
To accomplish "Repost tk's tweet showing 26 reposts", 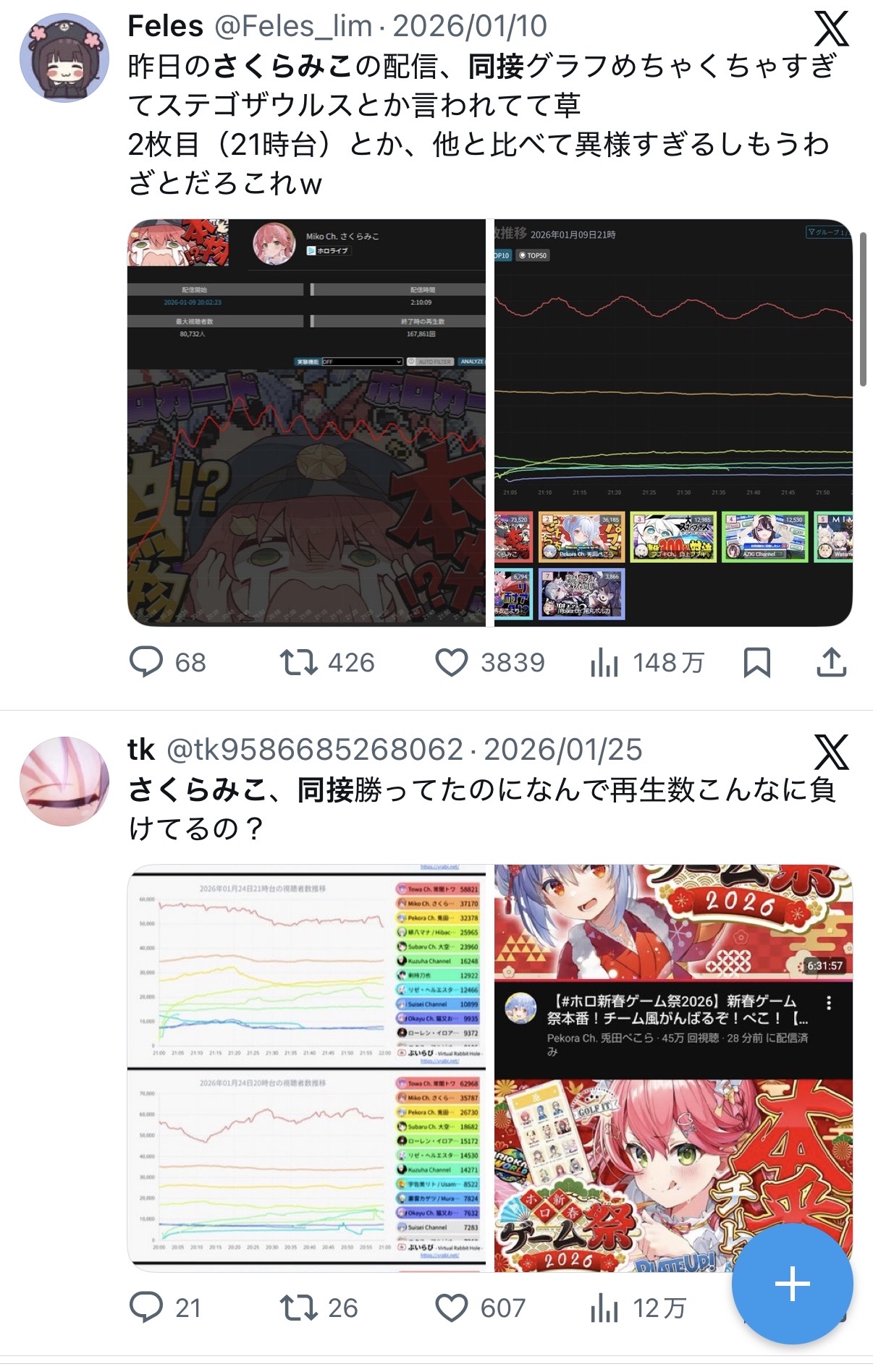I will 298,1308.
